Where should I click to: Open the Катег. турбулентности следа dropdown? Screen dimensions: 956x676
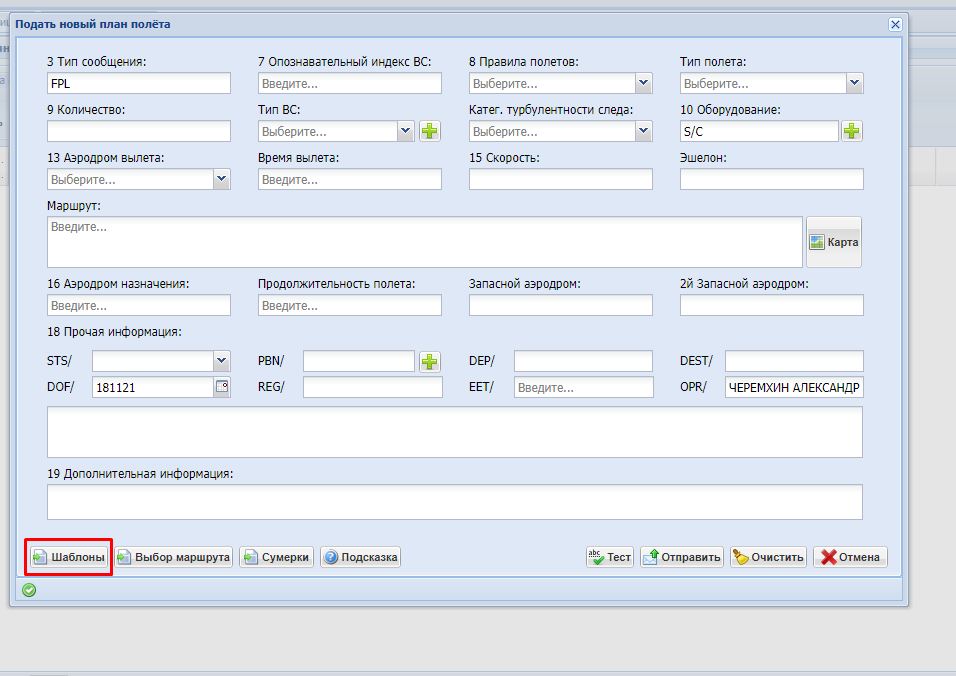click(644, 131)
